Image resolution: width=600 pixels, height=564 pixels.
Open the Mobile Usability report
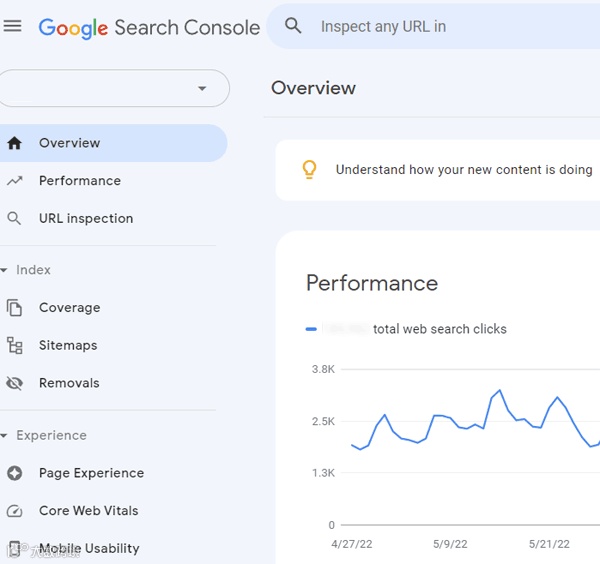tap(89, 548)
